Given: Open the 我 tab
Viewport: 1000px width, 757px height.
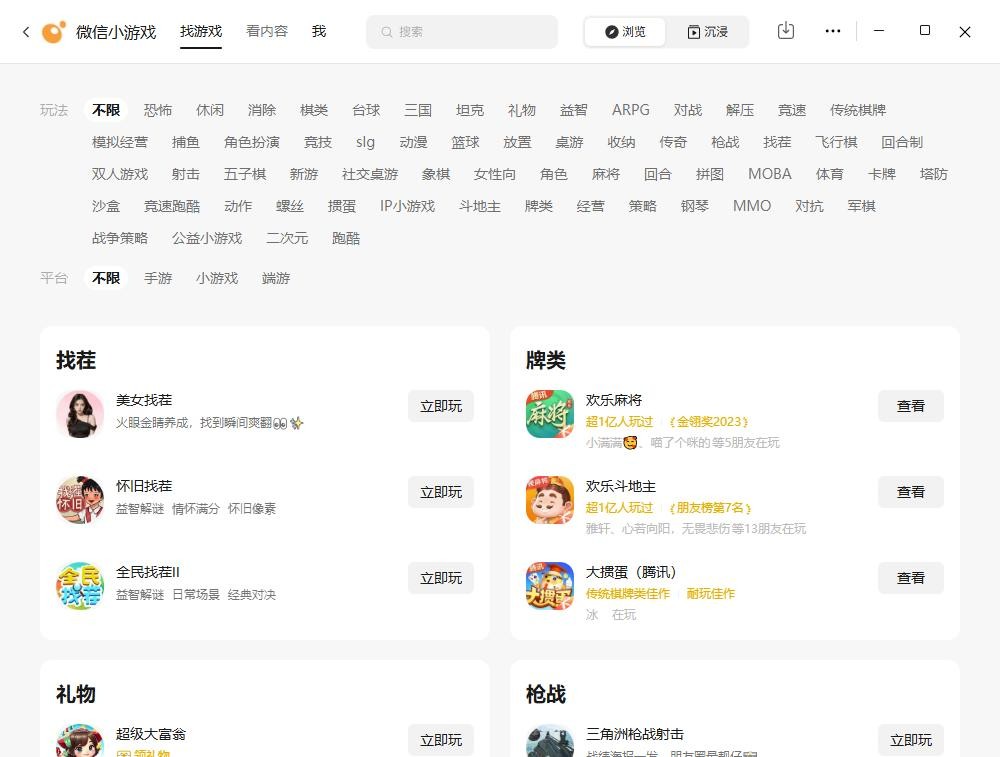Looking at the screenshot, I should tap(319, 31).
